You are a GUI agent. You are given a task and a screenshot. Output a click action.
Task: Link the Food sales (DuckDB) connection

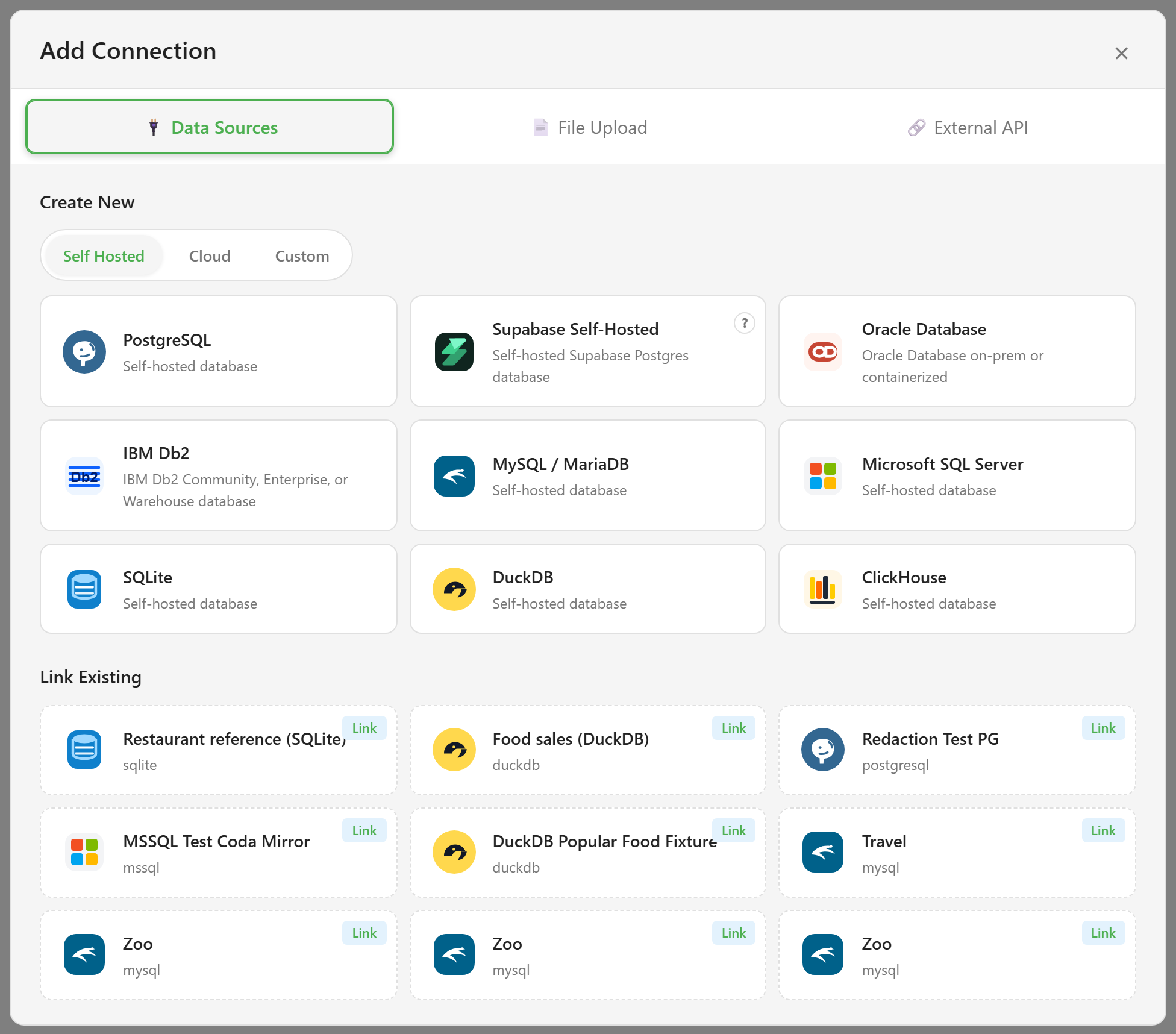pos(734,728)
